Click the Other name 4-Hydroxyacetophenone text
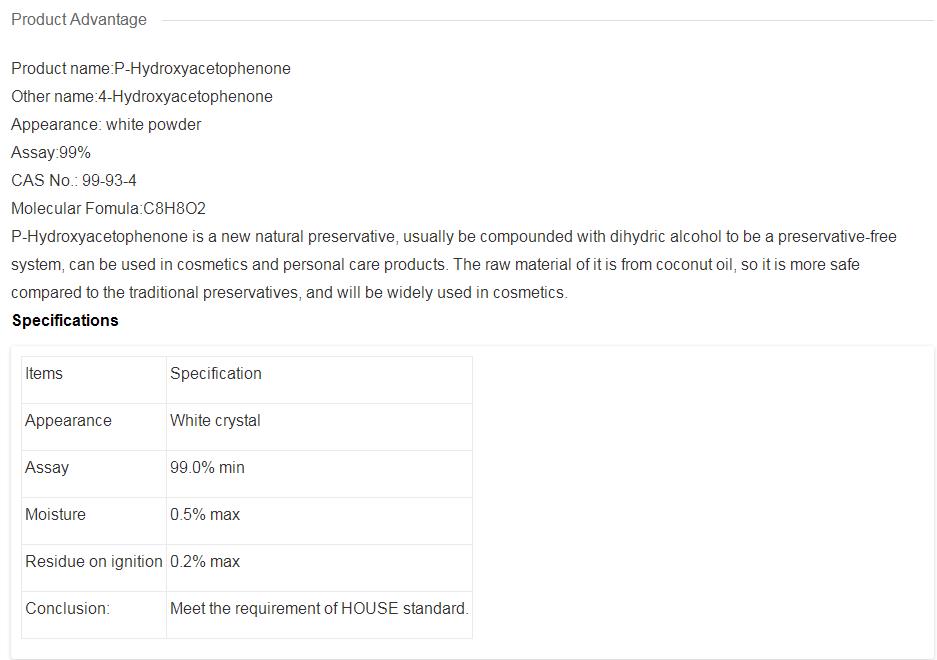 (141, 97)
